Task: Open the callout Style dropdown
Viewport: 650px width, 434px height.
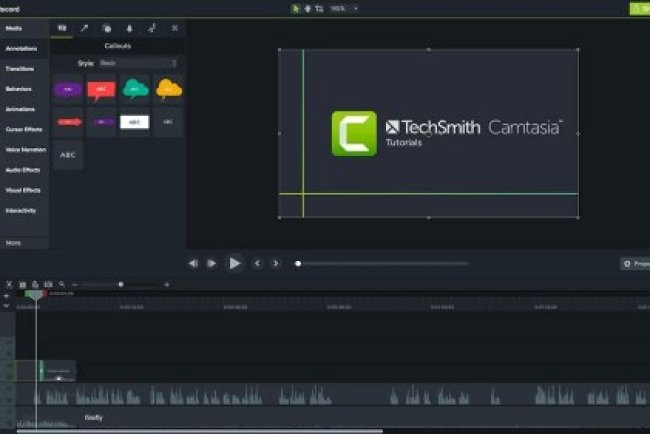Action: click(138, 63)
